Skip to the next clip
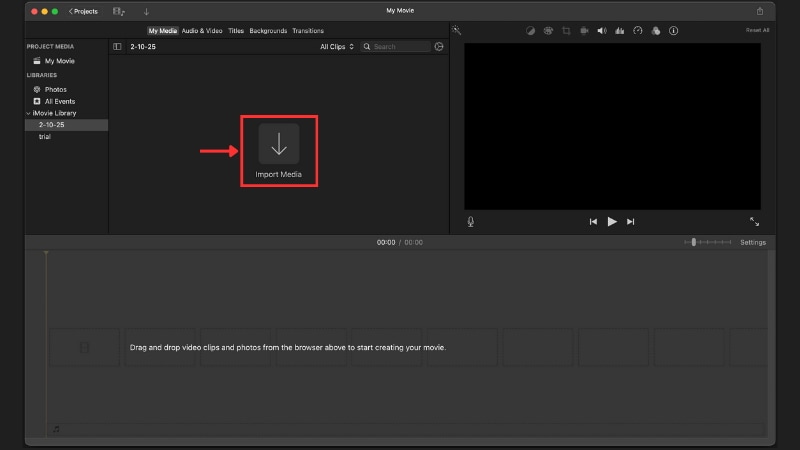Image resolution: width=800 pixels, height=450 pixels. (x=631, y=221)
